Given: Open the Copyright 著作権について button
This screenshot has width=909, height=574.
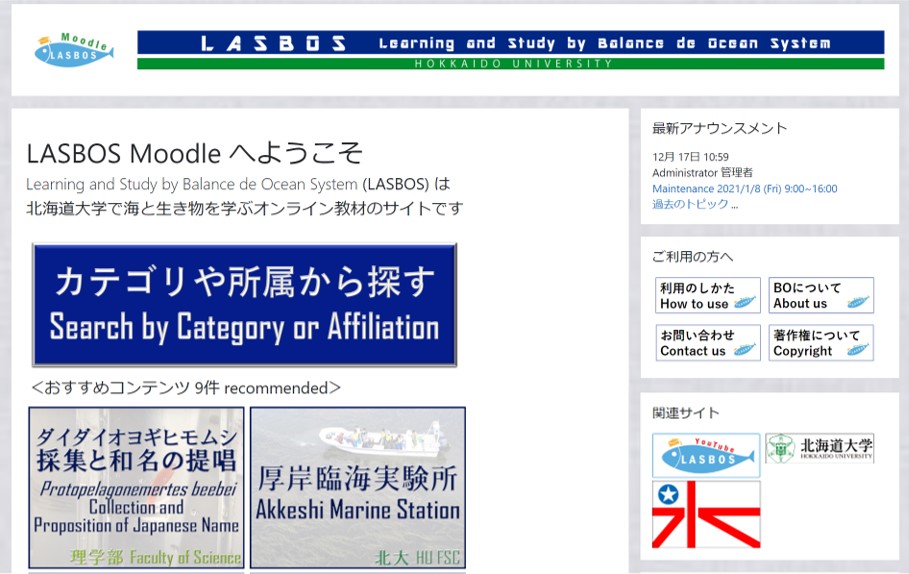Looking at the screenshot, I should coord(820,343).
